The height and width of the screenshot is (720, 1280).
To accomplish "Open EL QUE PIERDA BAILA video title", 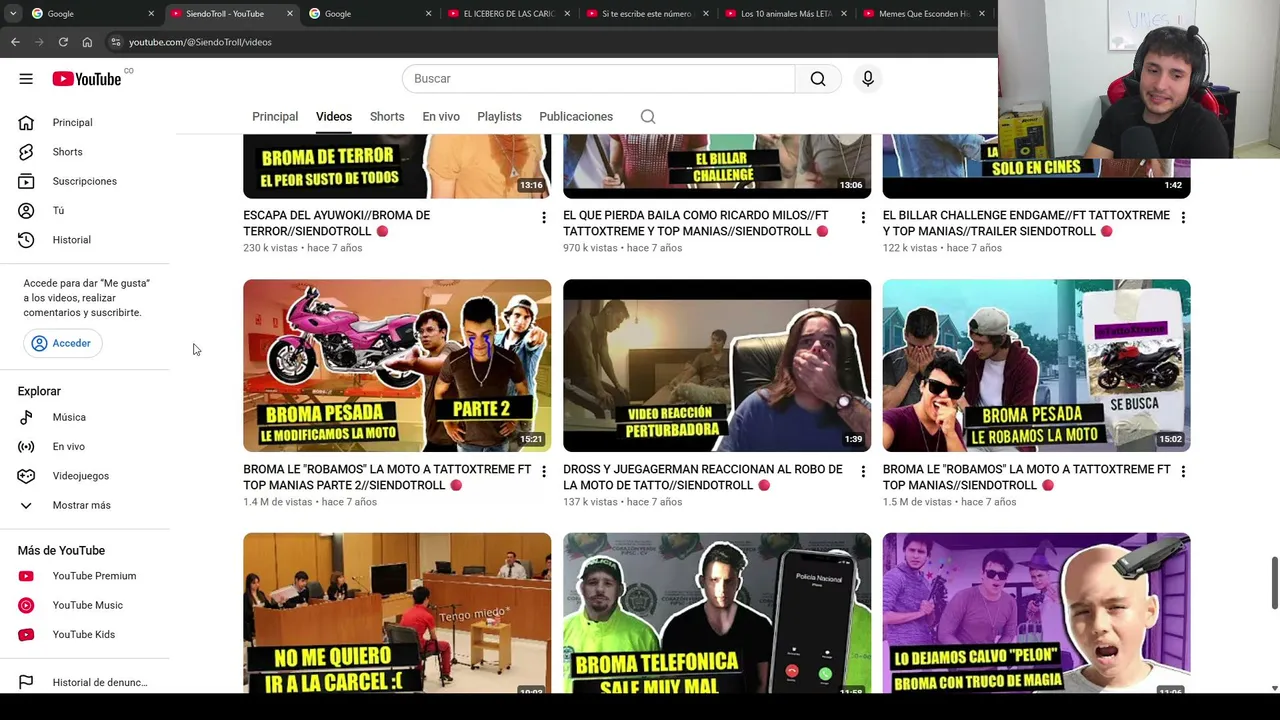I will [x=696, y=223].
